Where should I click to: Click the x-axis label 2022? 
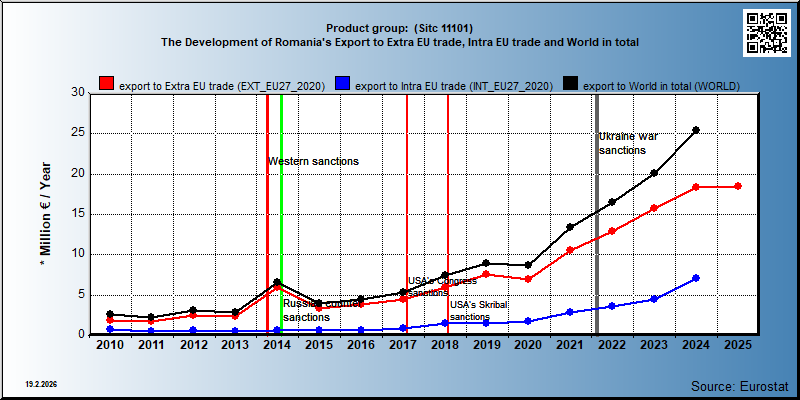pyautogui.click(x=612, y=345)
